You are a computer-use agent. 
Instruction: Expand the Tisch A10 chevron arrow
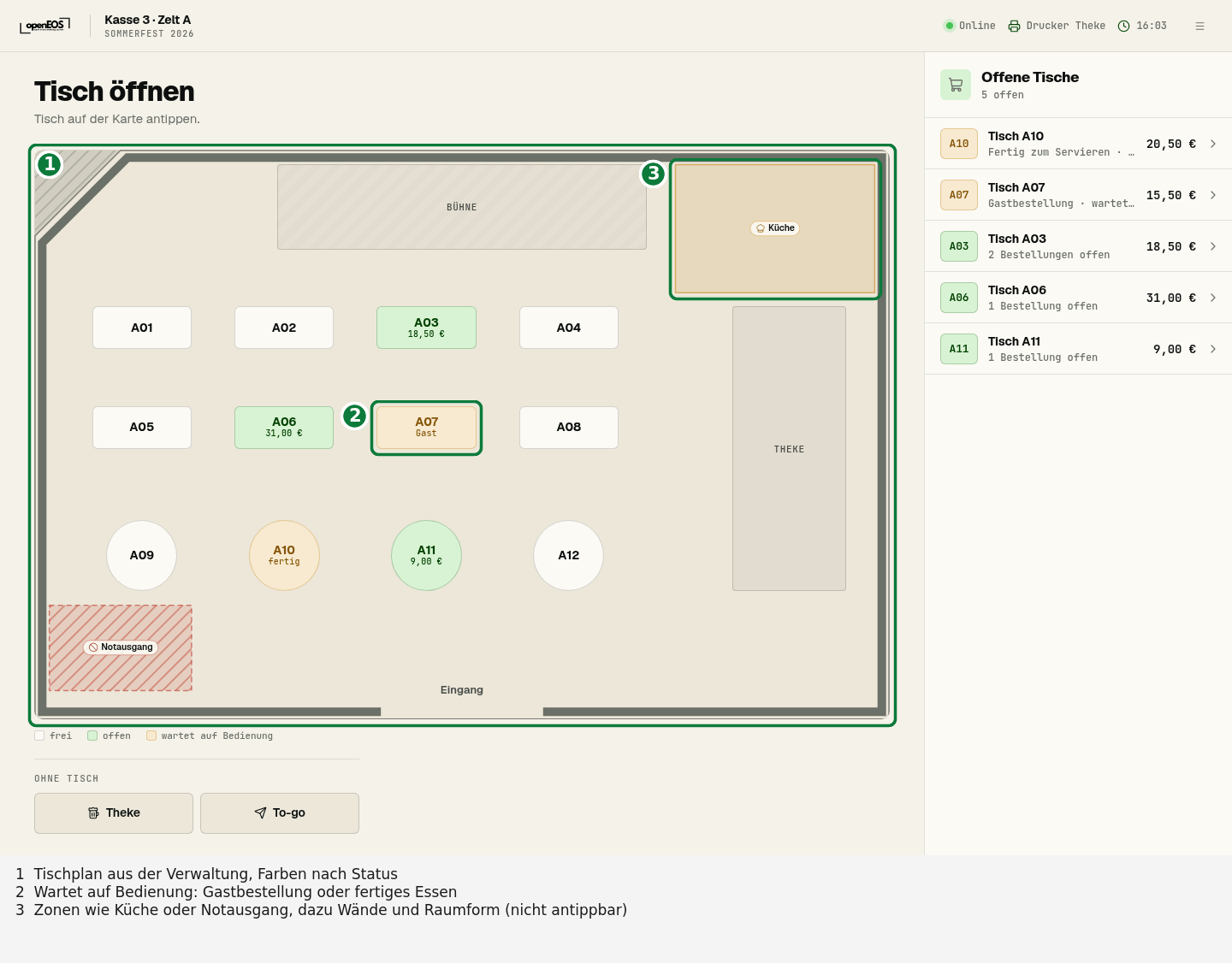[x=1213, y=144]
